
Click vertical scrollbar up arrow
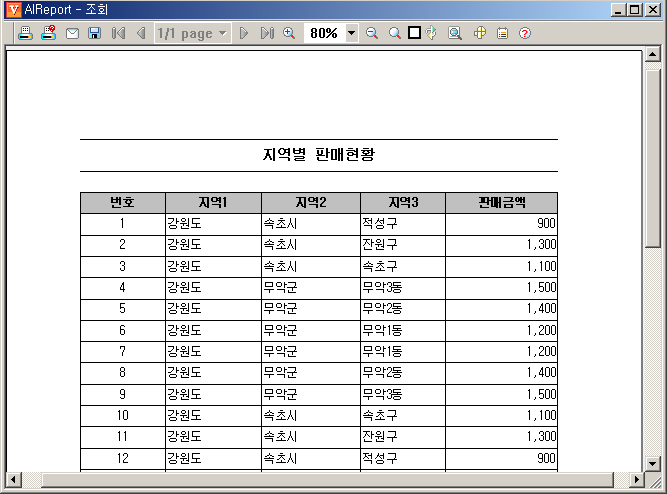(x=653, y=54)
